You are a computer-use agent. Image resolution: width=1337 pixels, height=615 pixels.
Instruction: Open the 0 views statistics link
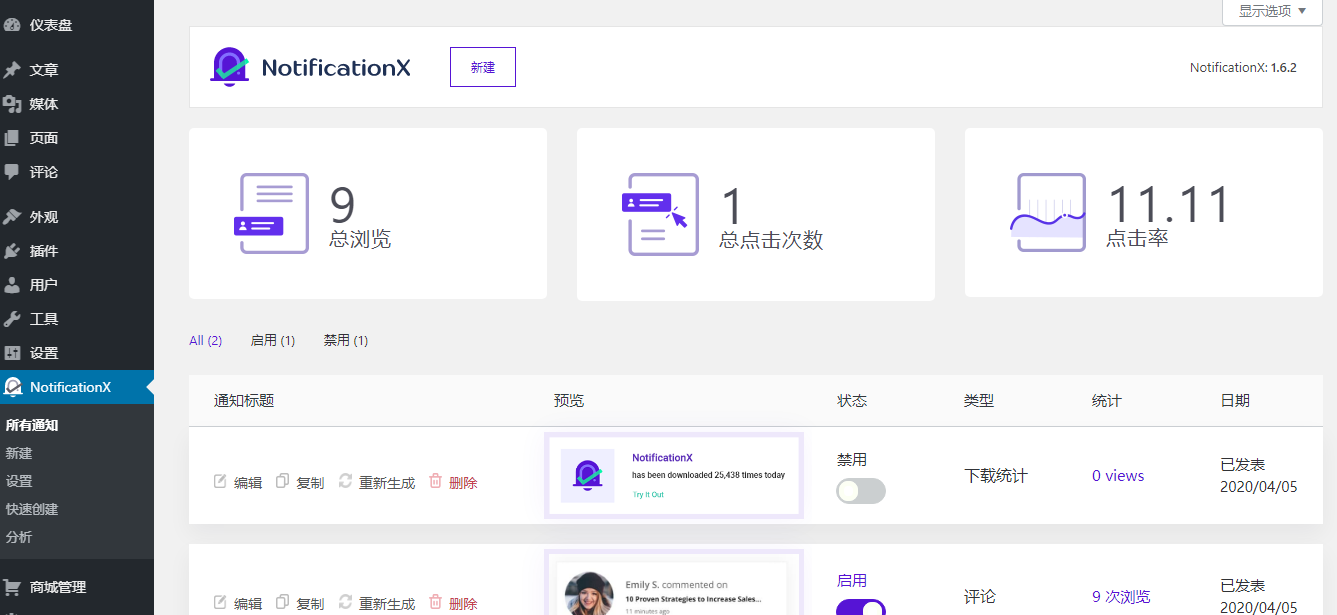[x=1118, y=476]
